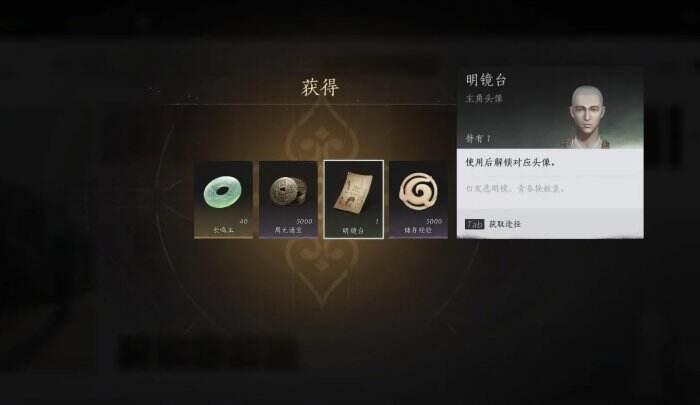
Task: Click the Tab key hint icon
Action: point(475,224)
